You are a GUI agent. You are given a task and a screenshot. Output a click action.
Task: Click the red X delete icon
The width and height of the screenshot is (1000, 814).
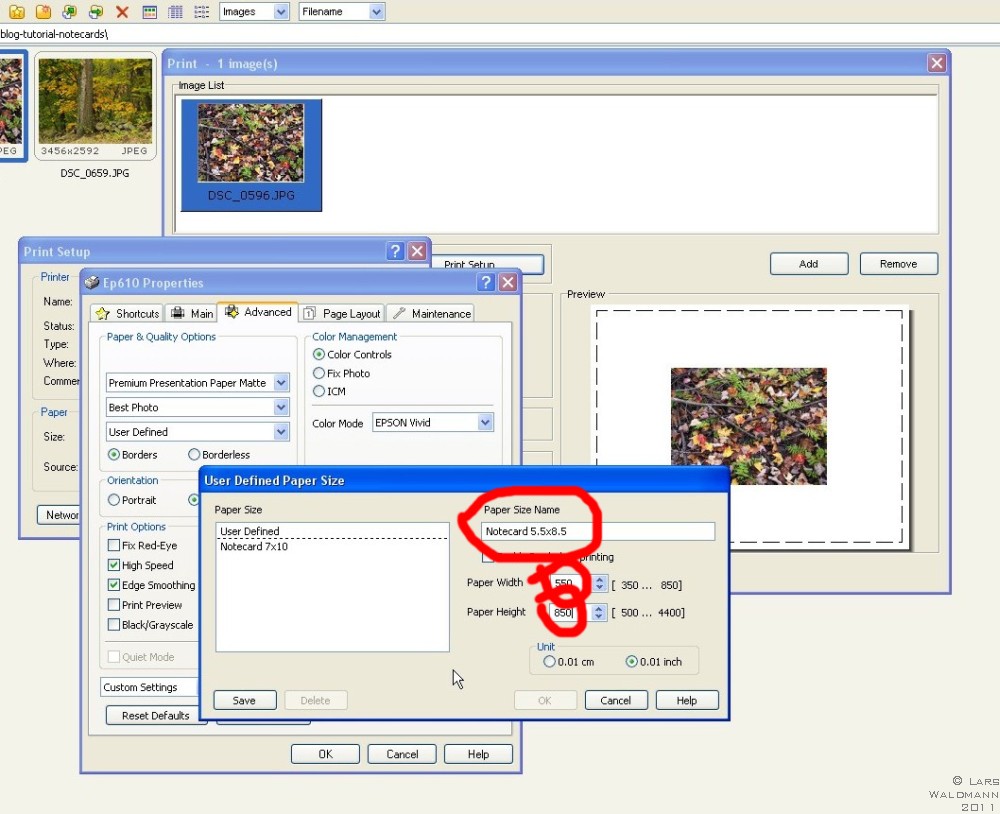pos(122,12)
